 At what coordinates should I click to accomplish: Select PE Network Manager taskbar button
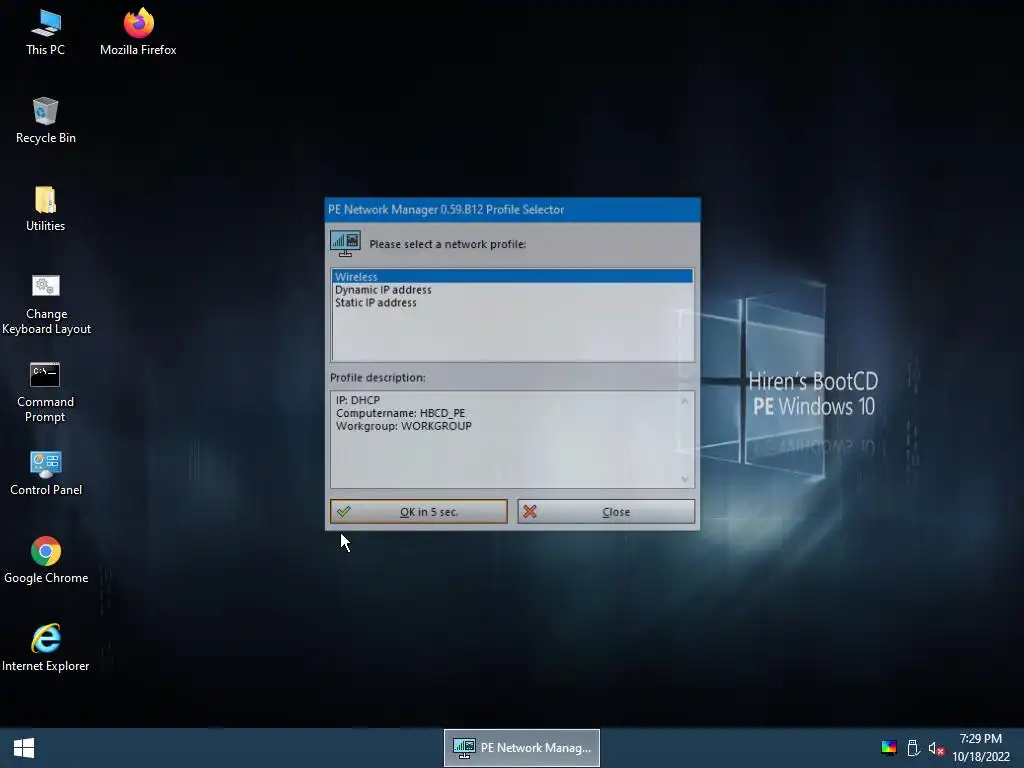522,748
